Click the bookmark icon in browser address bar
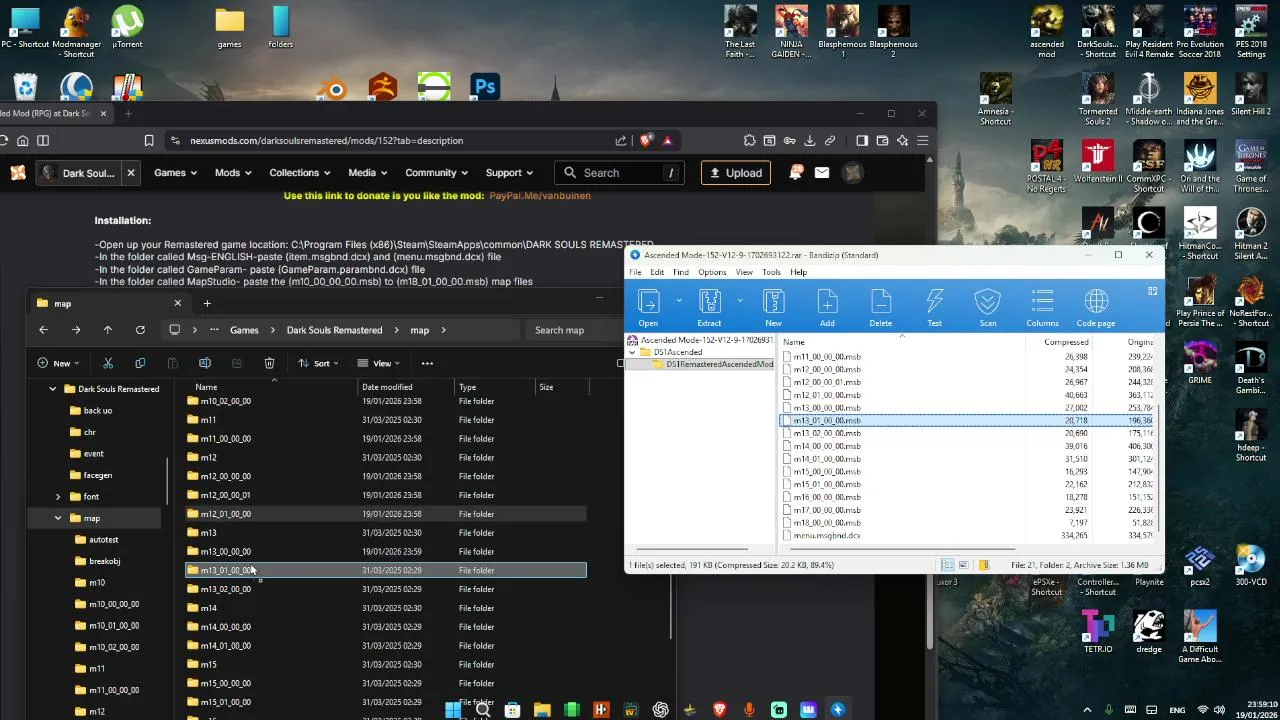1280x720 pixels. point(148,141)
